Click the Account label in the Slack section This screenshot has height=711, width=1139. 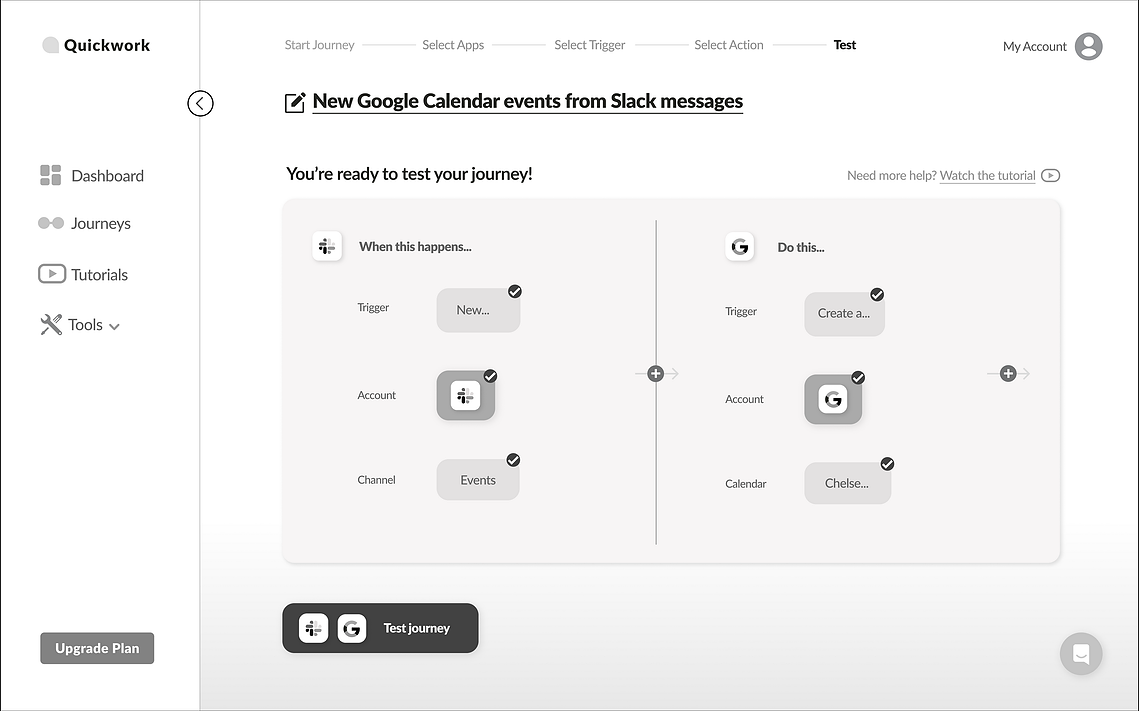coord(376,395)
